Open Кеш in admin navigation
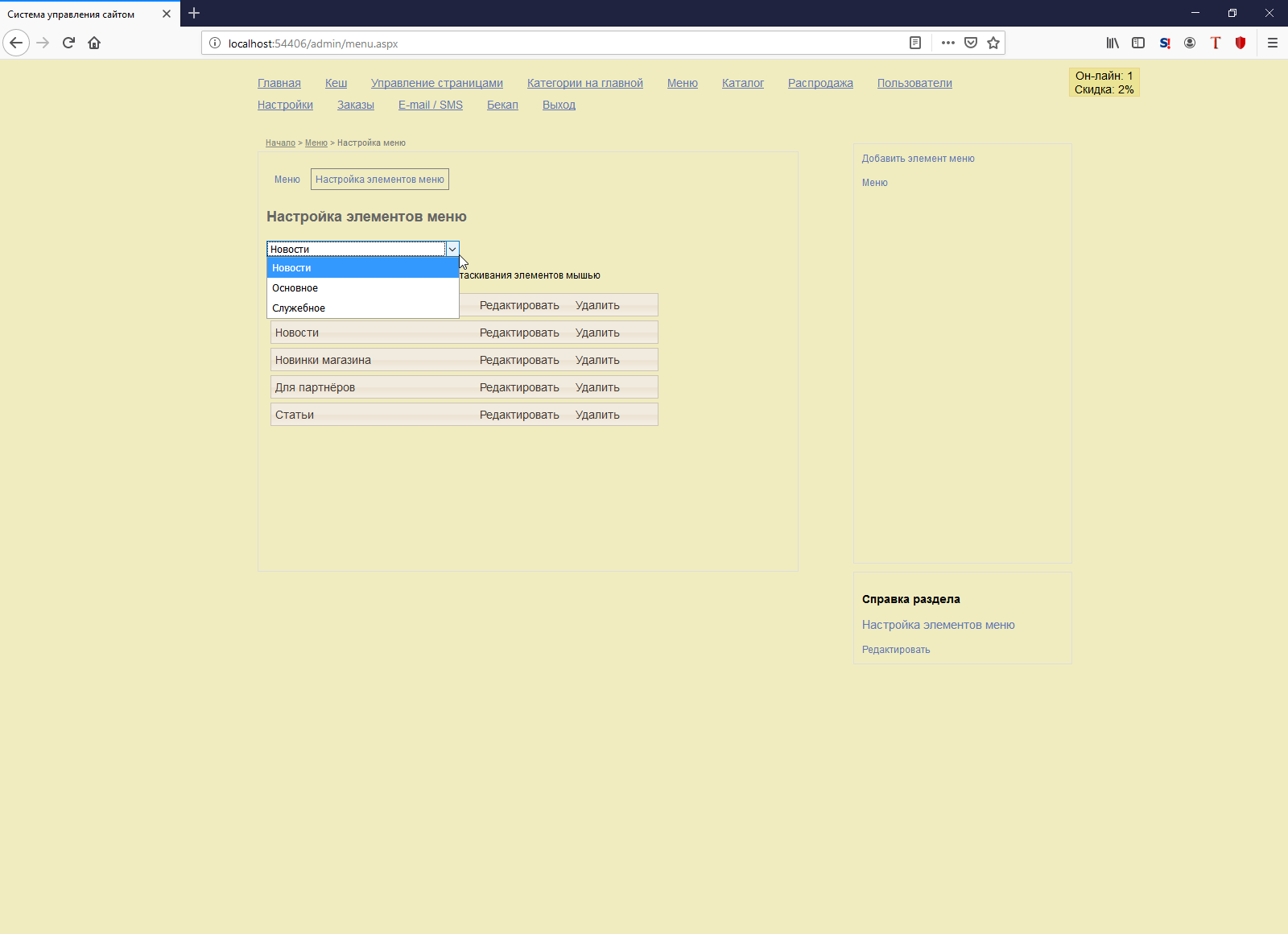The width and height of the screenshot is (1288, 934). (x=336, y=83)
